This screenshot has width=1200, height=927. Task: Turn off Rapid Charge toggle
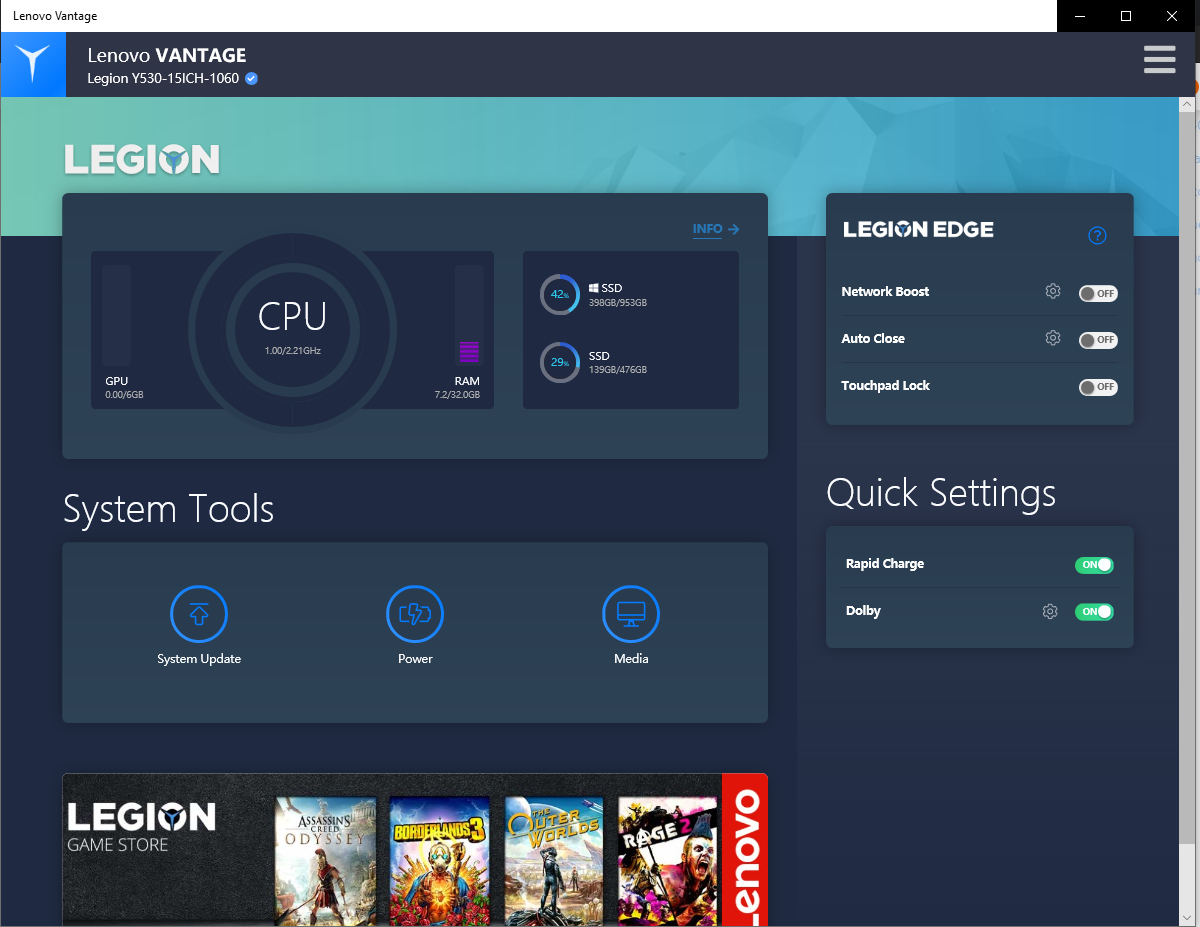[x=1094, y=565]
